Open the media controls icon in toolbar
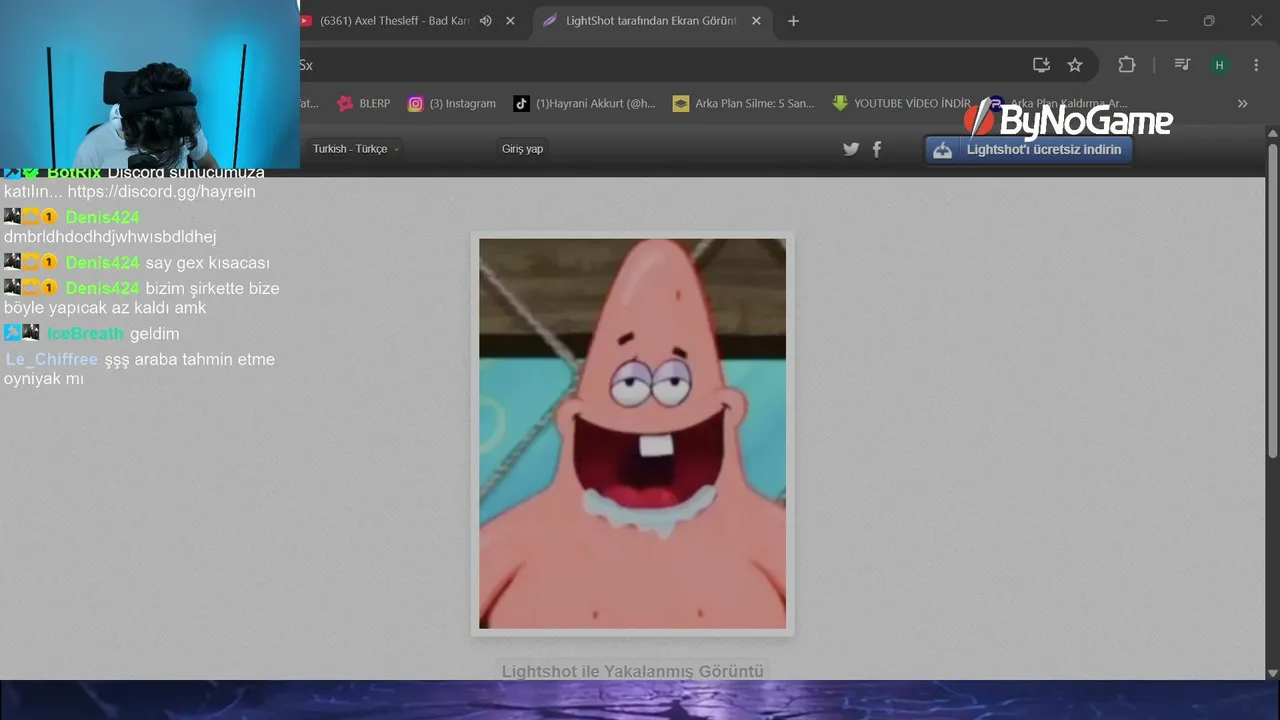 point(1182,65)
